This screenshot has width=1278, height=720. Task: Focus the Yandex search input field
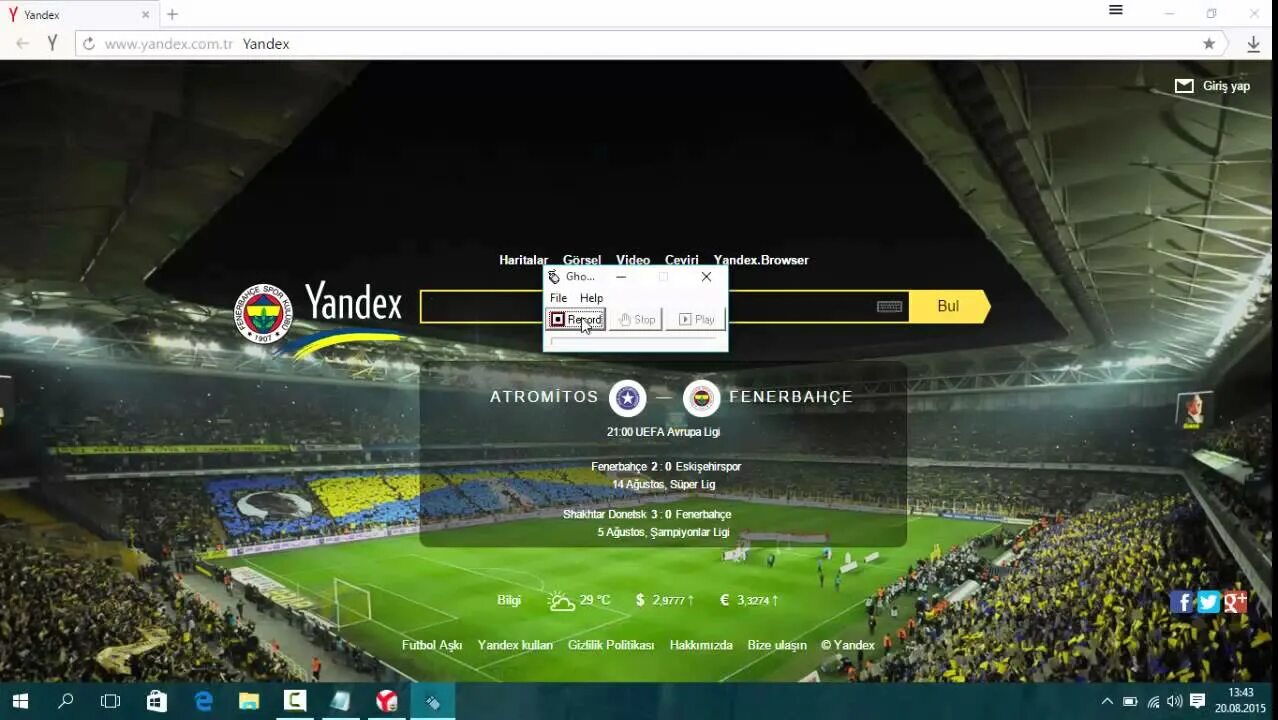tap(664, 306)
